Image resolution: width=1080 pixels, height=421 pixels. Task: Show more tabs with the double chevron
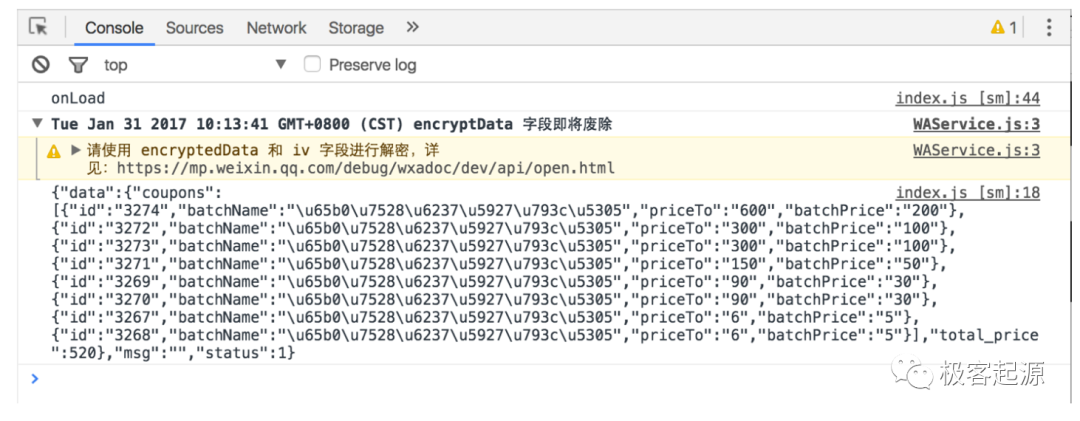412,28
